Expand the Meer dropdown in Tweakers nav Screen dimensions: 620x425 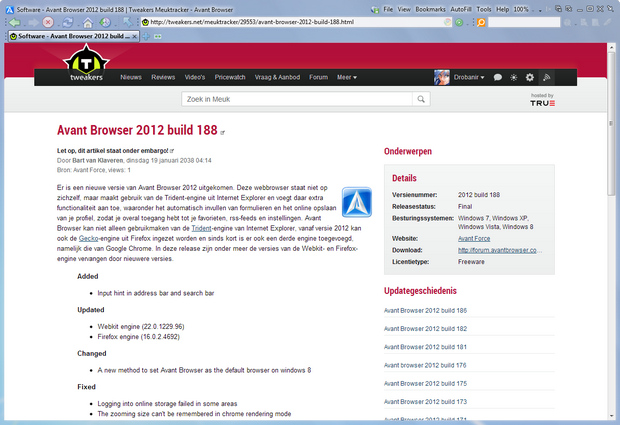[347, 77]
